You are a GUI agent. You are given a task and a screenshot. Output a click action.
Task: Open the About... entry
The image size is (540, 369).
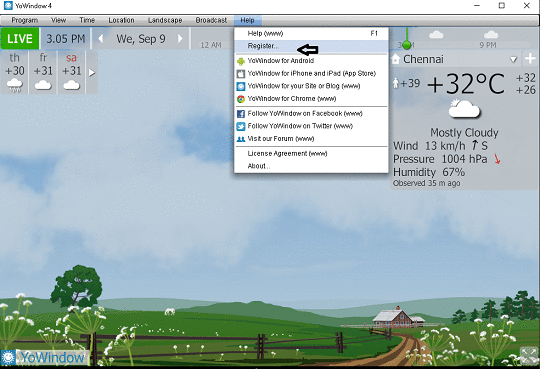[x=311, y=166]
